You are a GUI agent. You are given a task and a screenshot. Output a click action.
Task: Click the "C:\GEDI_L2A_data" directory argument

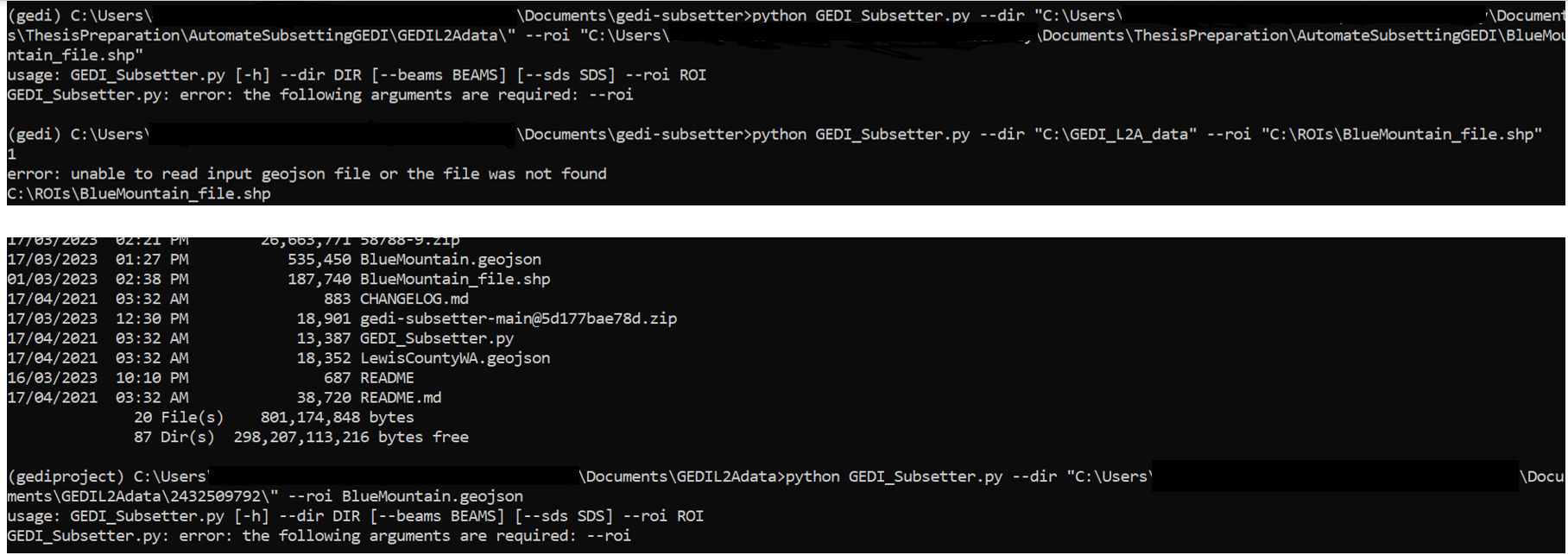tap(1116, 135)
